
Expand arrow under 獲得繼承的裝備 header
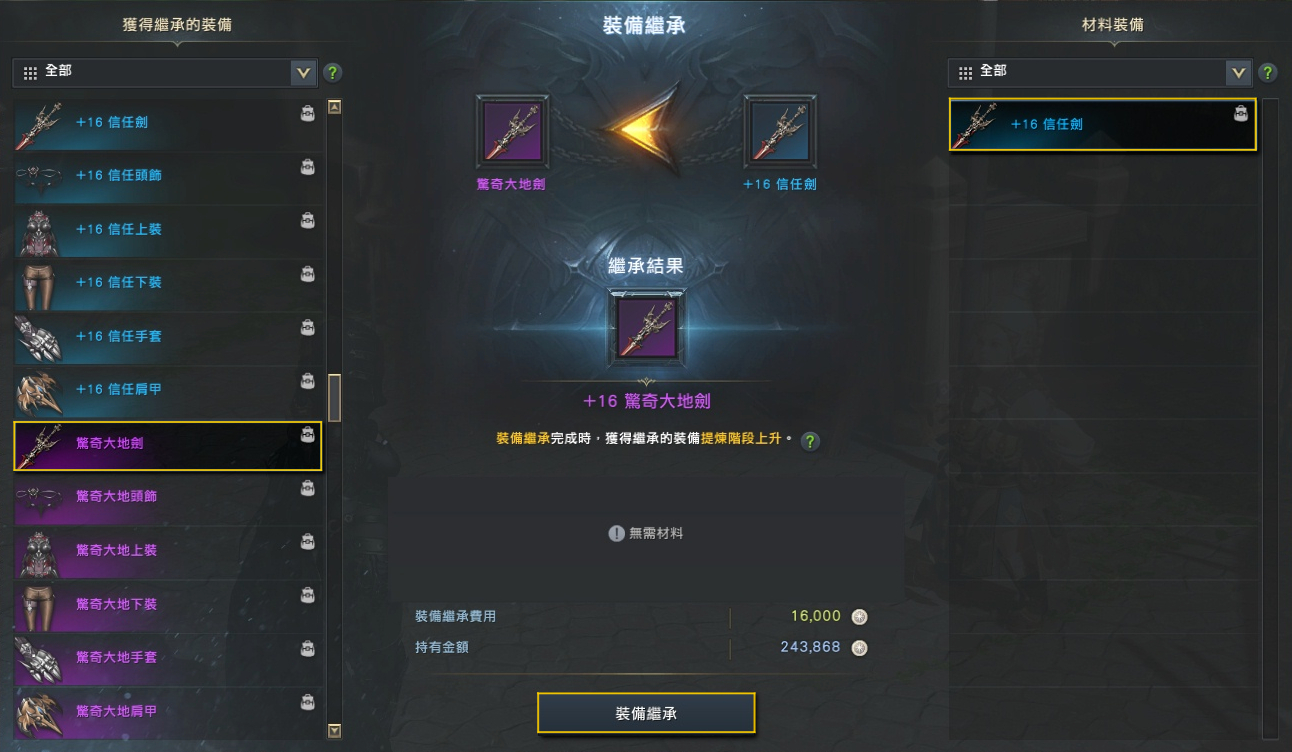(177, 44)
